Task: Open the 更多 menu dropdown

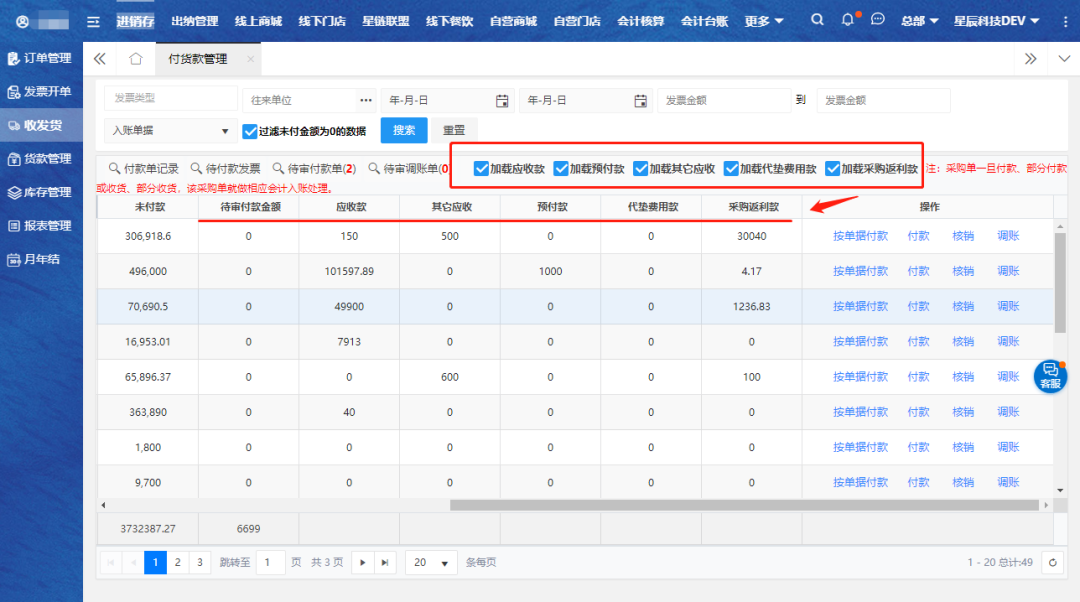Action: [764, 21]
